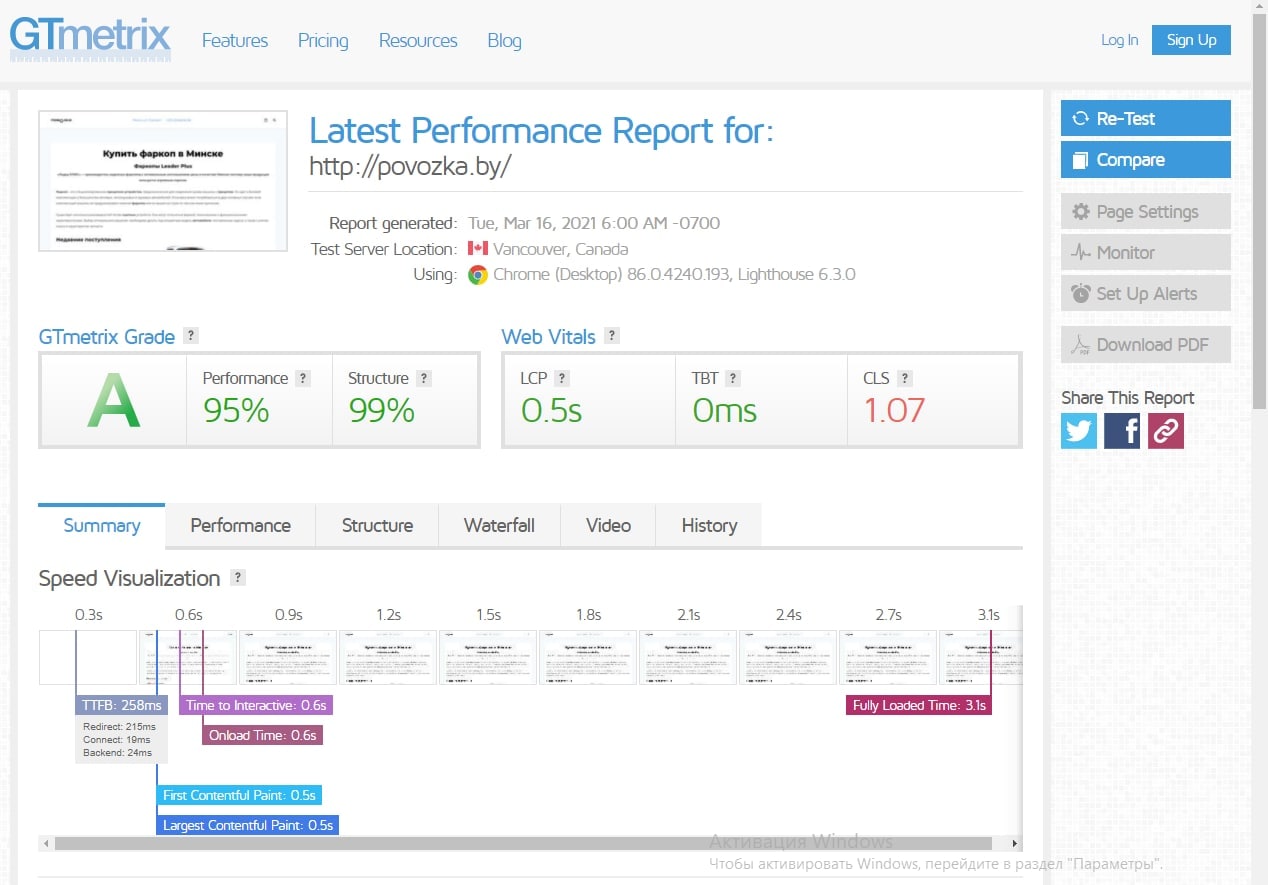Viewport: 1268px width, 885px height.
Task: Click the First Contentful Paint marker
Action: [x=239, y=795]
